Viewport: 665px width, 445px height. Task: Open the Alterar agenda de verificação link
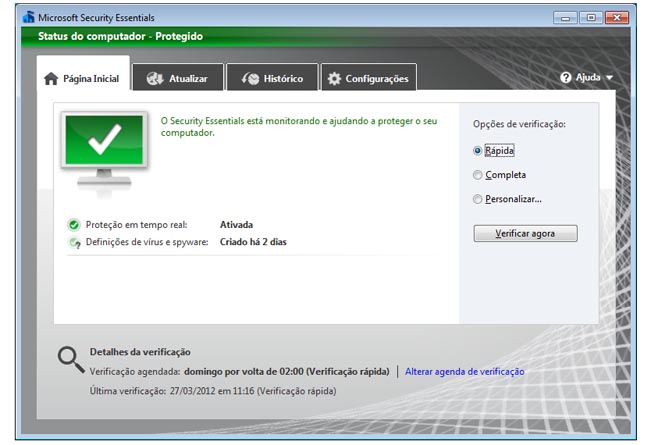point(464,371)
